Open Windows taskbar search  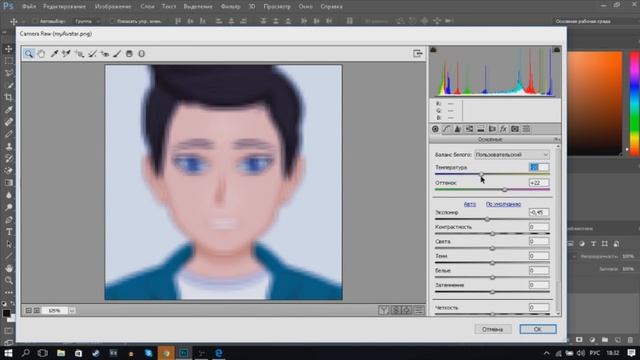pyautogui.click(x=25, y=353)
